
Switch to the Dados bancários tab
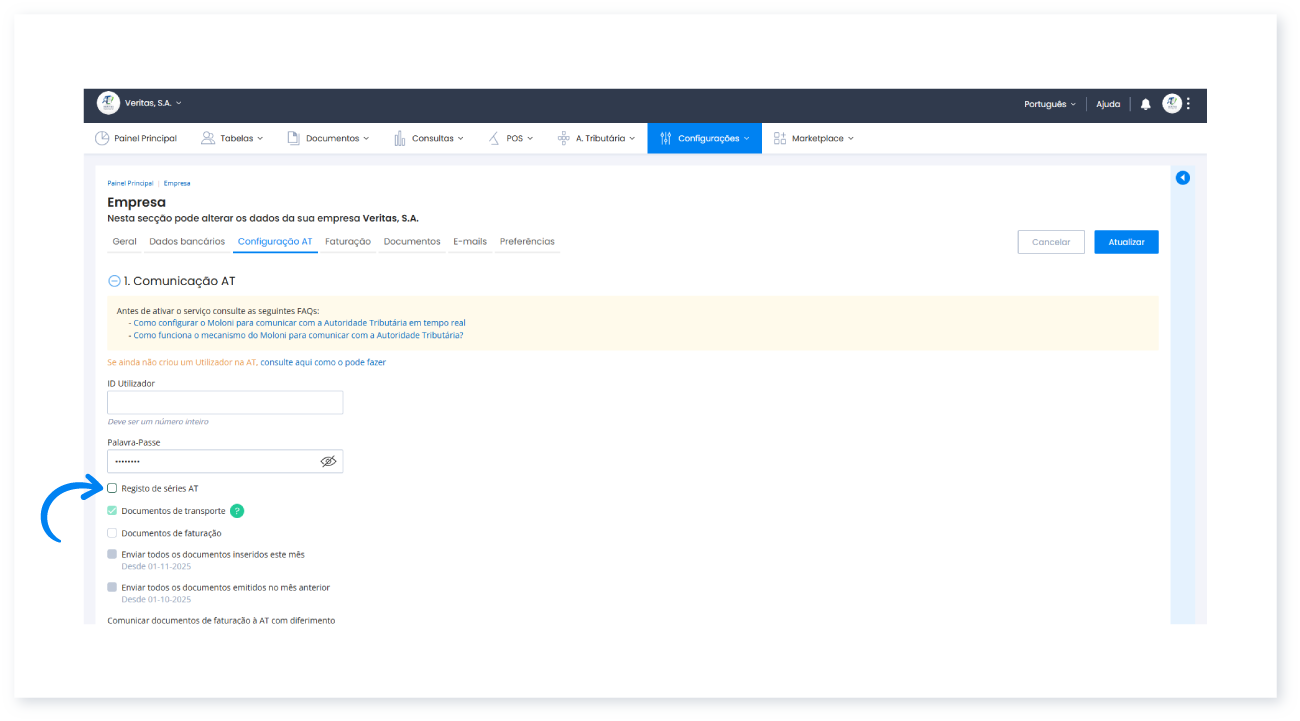click(x=187, y=242)
